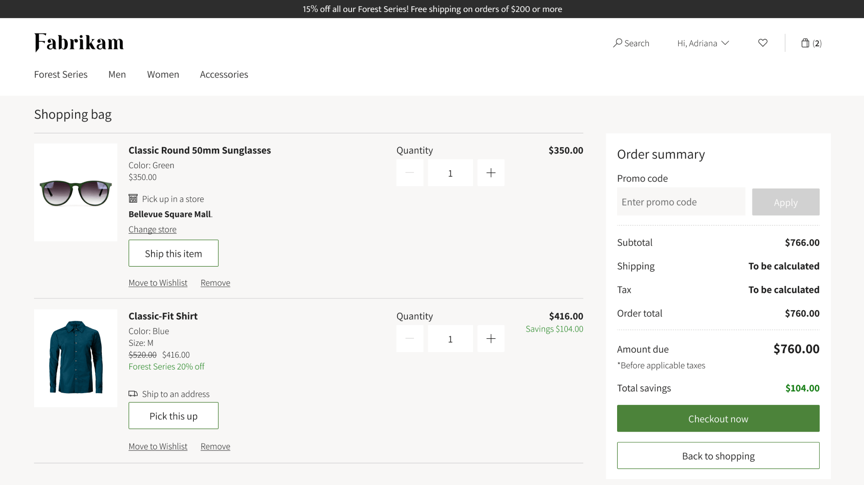Click the Forest Series 20% off label
This screenshot has height=485, width=864.
tap(166, 367)
